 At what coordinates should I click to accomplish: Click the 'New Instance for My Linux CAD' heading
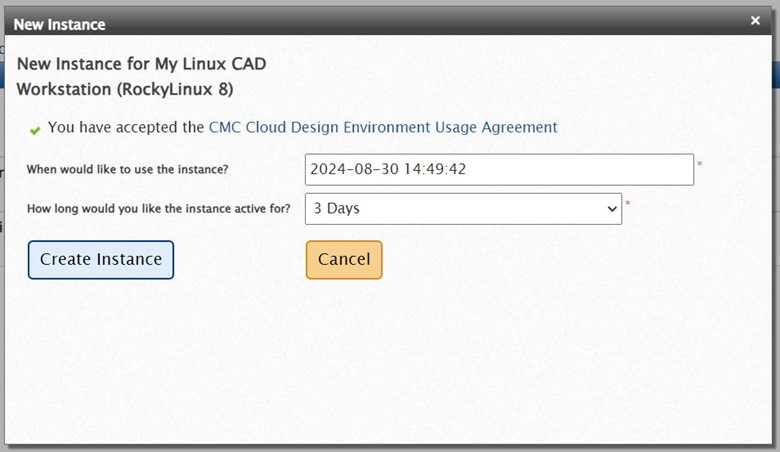pyautogui.click(x=141, y=64)
